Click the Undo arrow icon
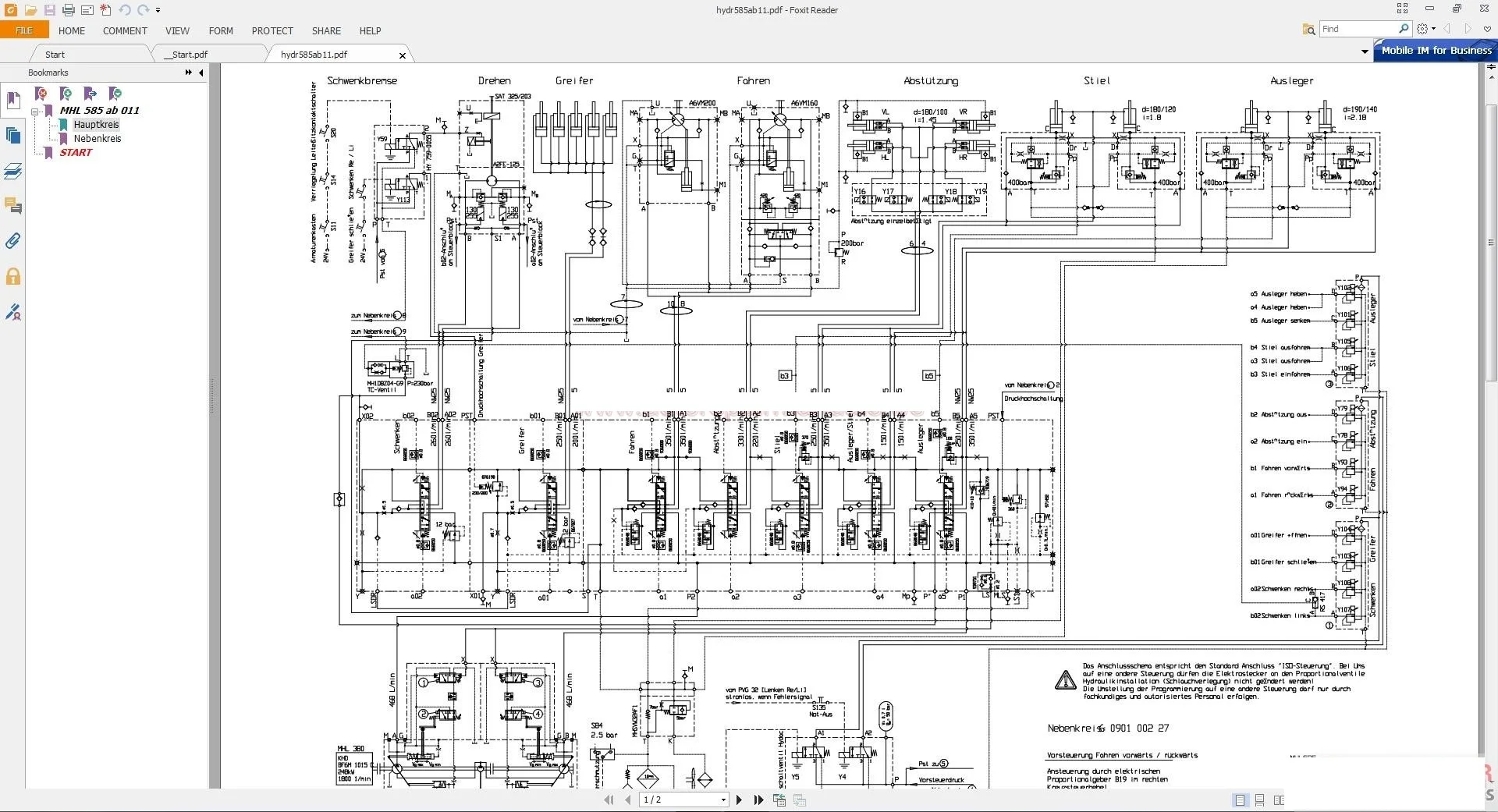The height and width of the screenshot is (812, 1498). [x=124, y=10]
